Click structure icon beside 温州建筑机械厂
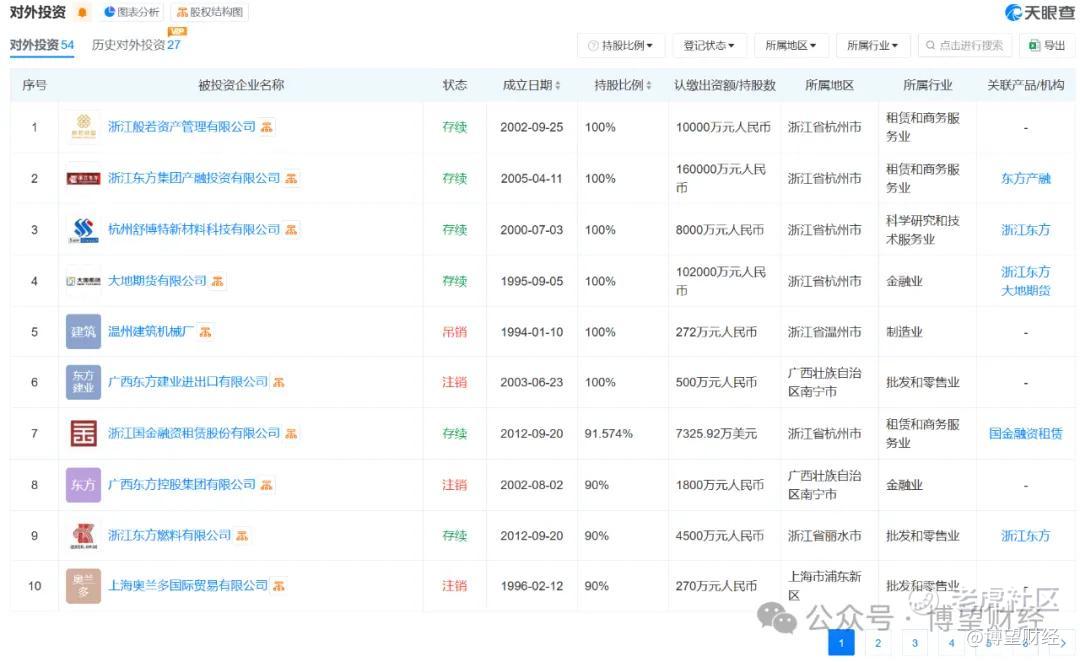This screenshot has height=662, width=1080. (x=205, y=332)
